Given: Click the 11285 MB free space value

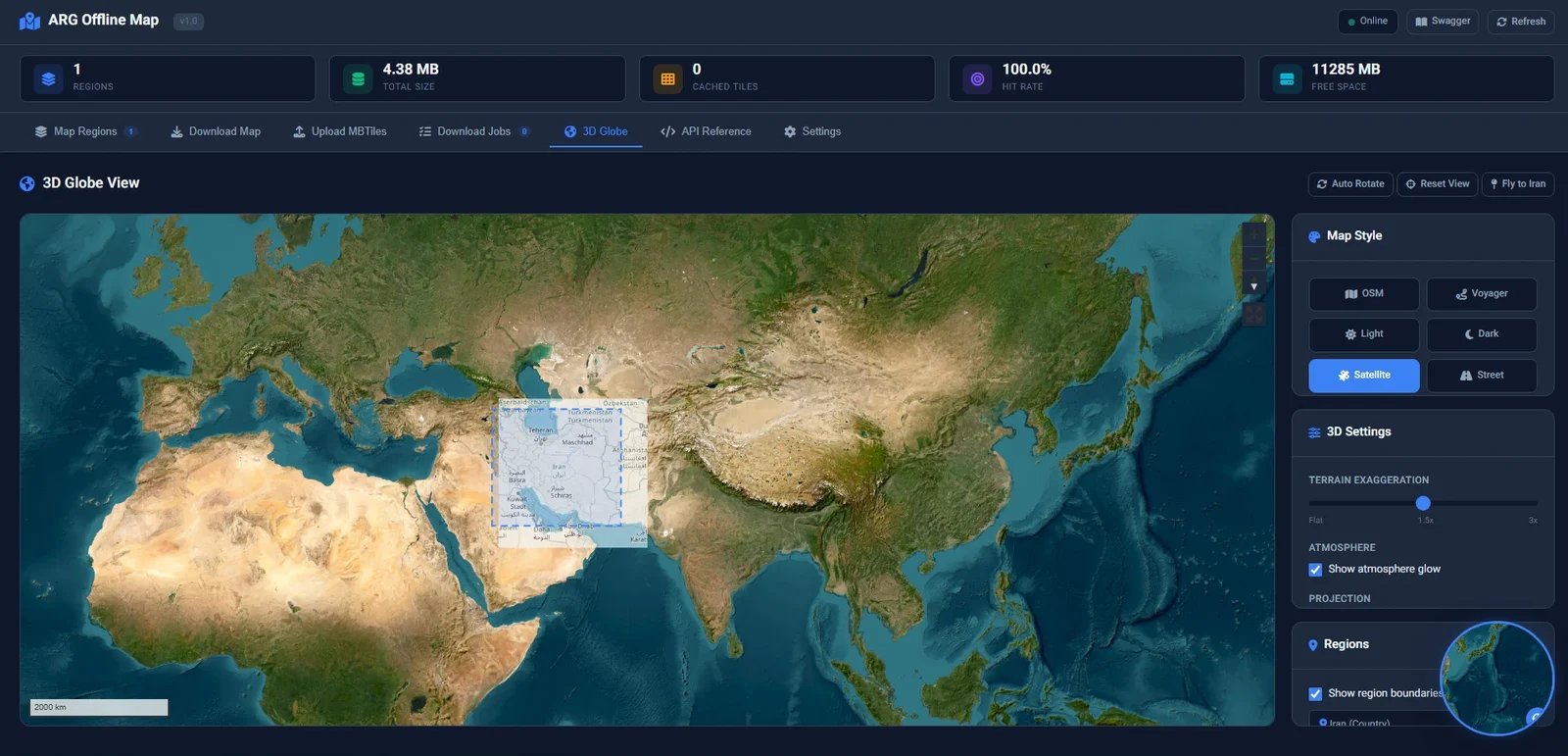Looking at the screenshot, I should [1346, 70].
